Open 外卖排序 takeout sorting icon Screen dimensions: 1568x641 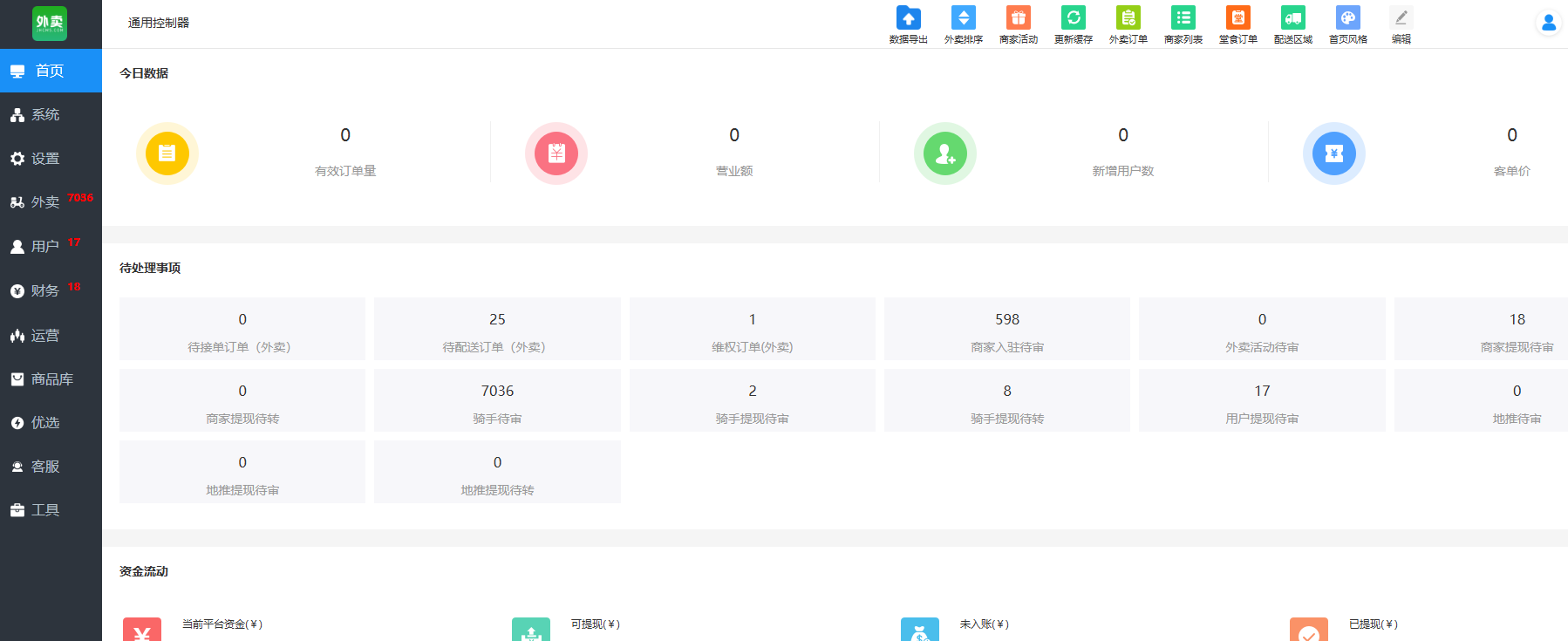(x=963, y=18)
